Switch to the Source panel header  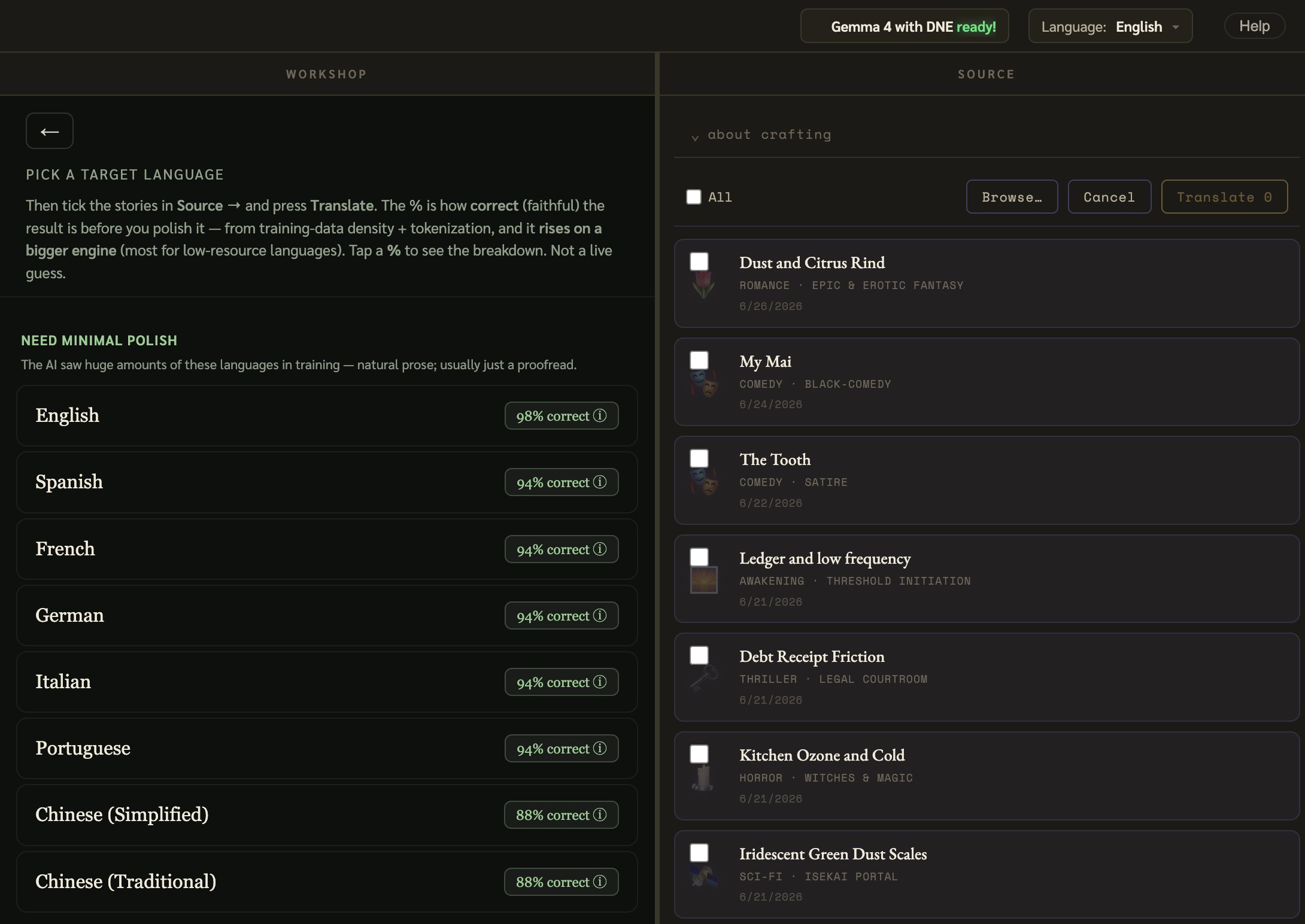986,74
